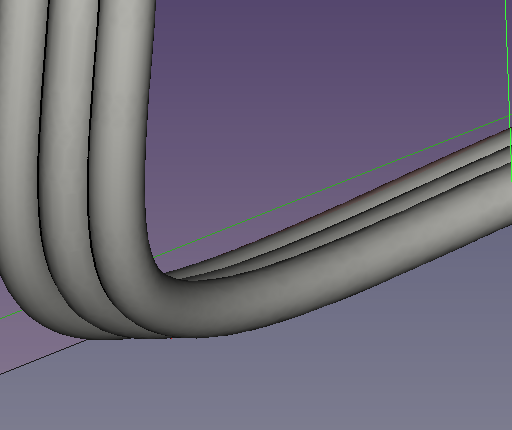Image resolution: width=512 pixels, height=430 pixels.
Task: Click the dark seam between middle and right tubes
Action: tap(93, 133)
